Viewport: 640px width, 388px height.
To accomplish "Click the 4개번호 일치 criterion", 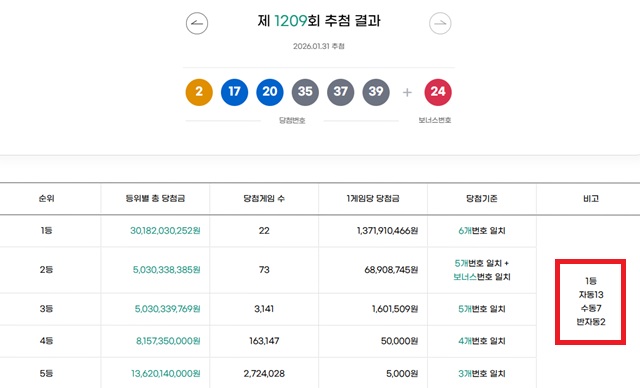I will [x=482, y=341].
